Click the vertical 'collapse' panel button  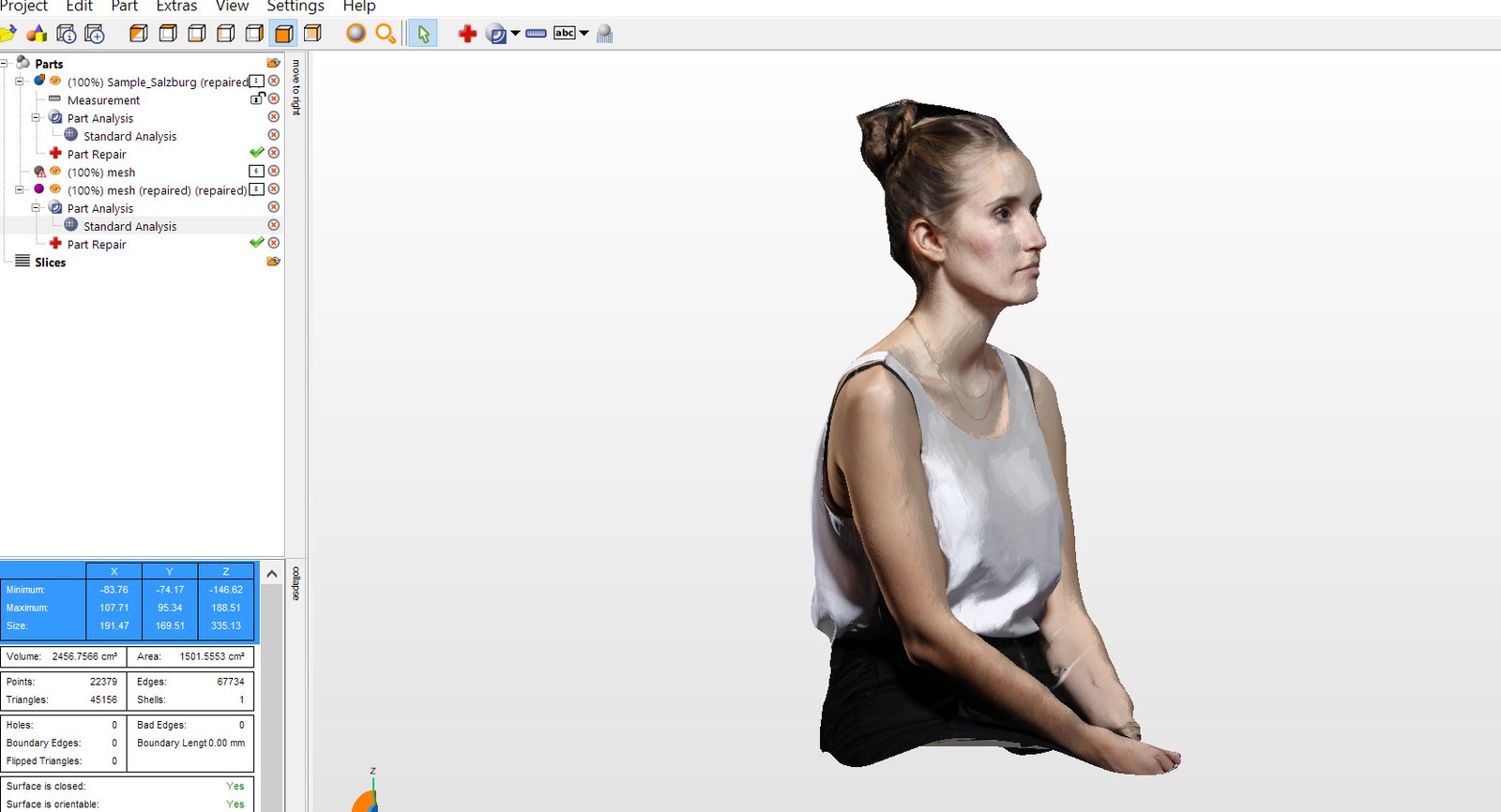click(296, 582)
